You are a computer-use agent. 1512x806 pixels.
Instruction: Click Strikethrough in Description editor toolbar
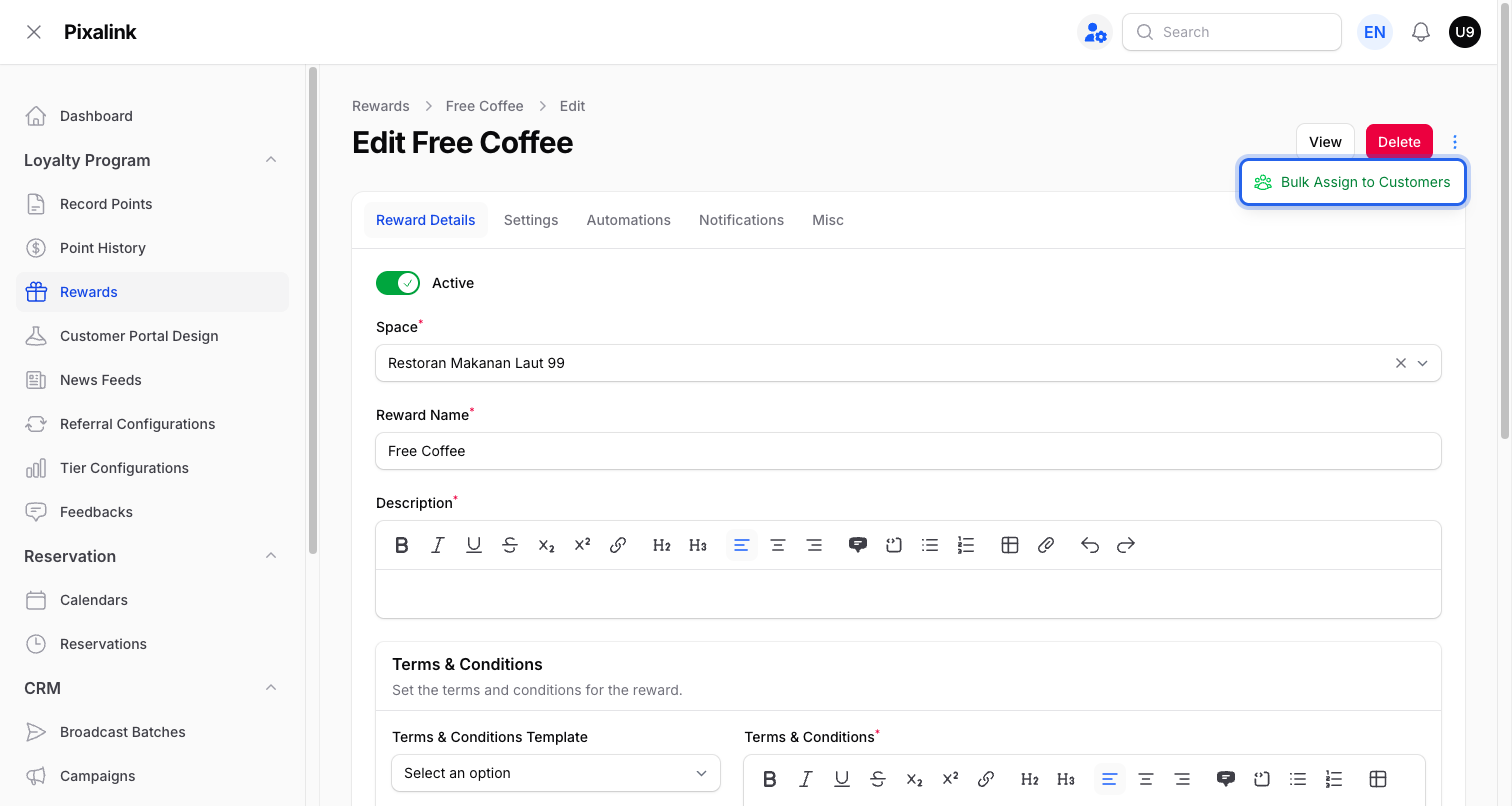510,545
